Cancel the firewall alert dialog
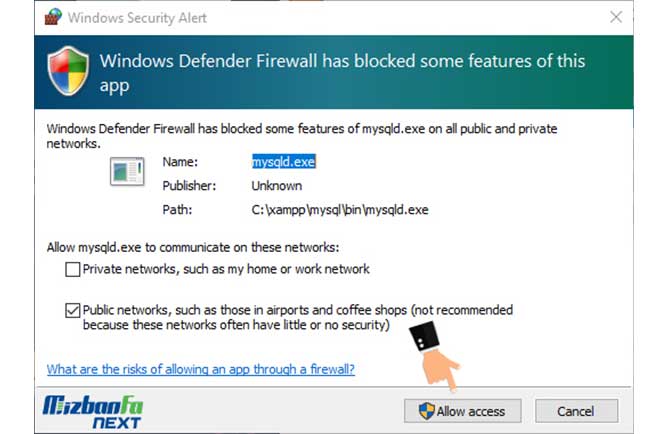 tap(576, 411)
